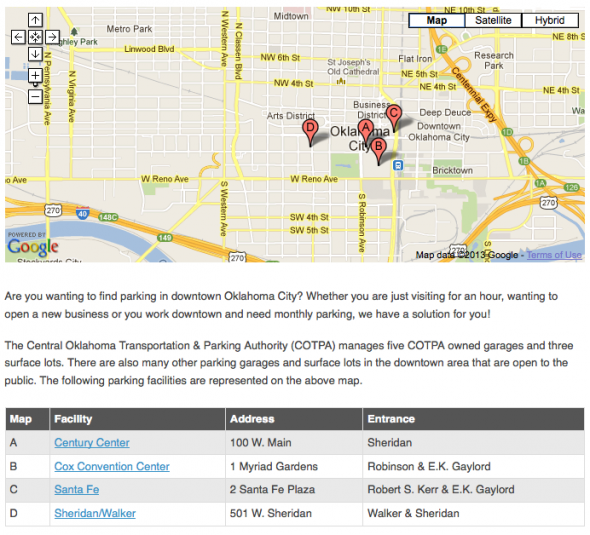This screenshot has height=535, width=590.
Task: Open the Santa Fe facility link
Action: tap(76, 489)
